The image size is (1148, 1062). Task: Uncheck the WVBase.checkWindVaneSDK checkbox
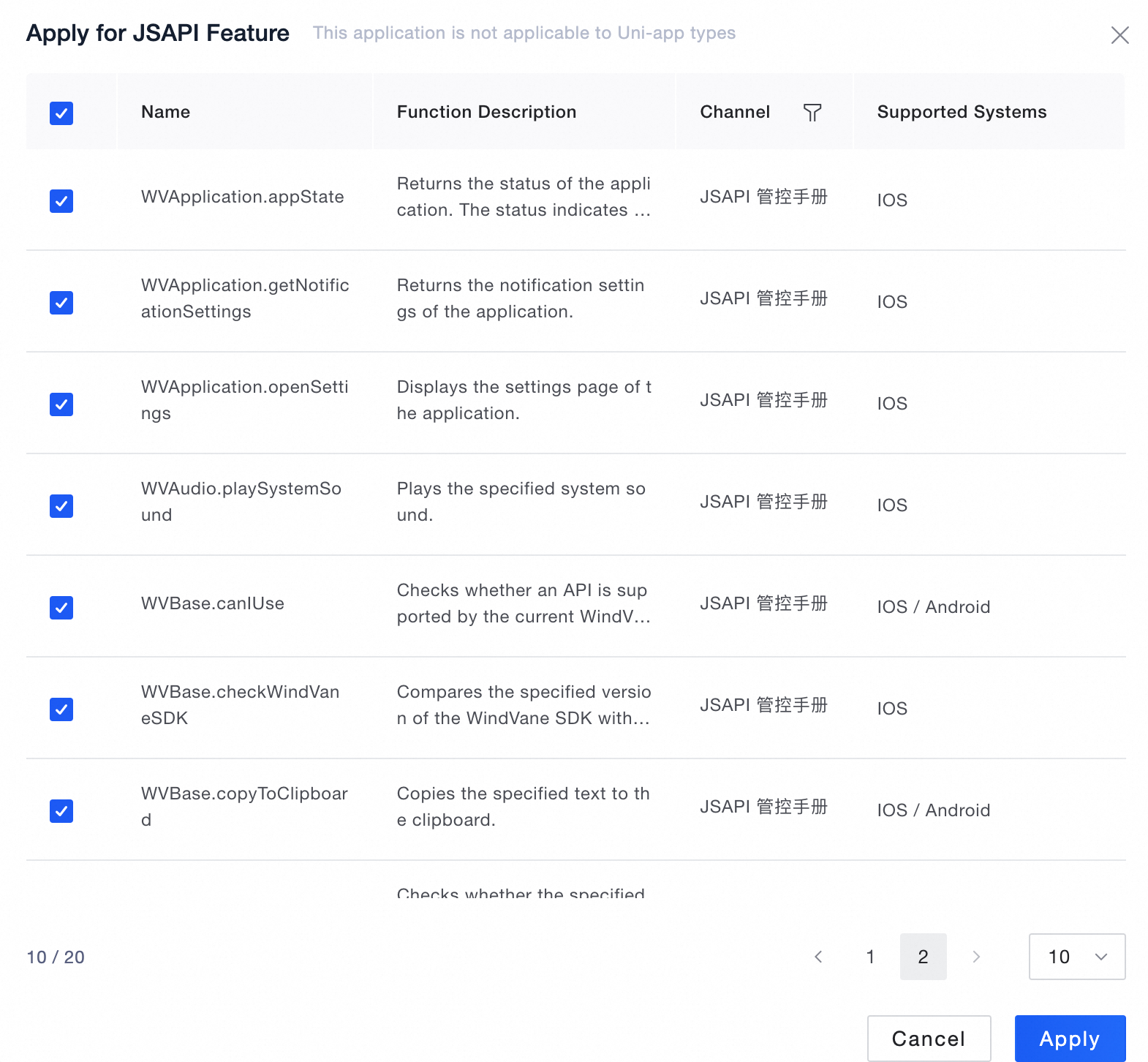point(61,709)
